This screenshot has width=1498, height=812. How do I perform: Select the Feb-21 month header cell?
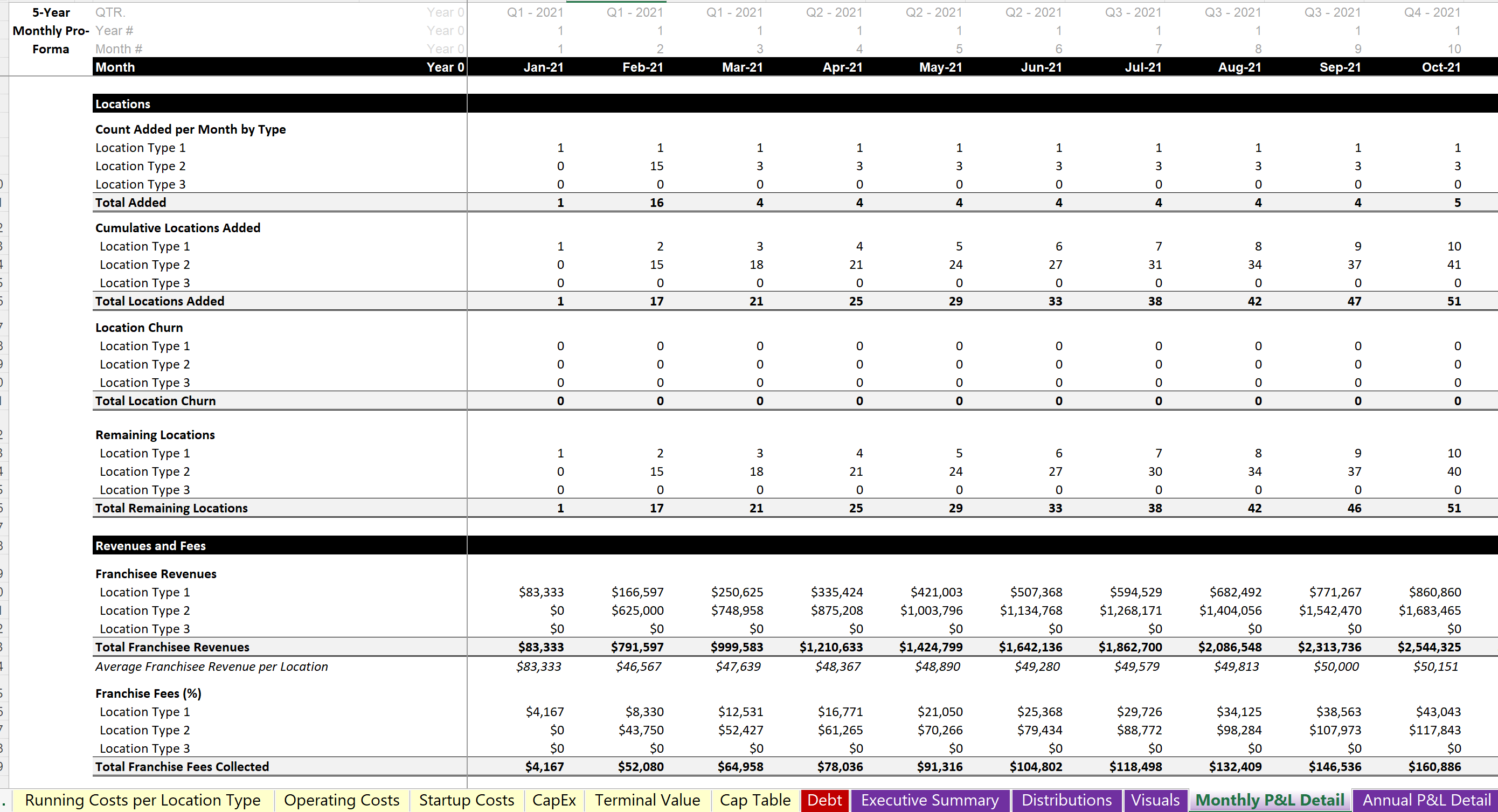tap(643, 67)
